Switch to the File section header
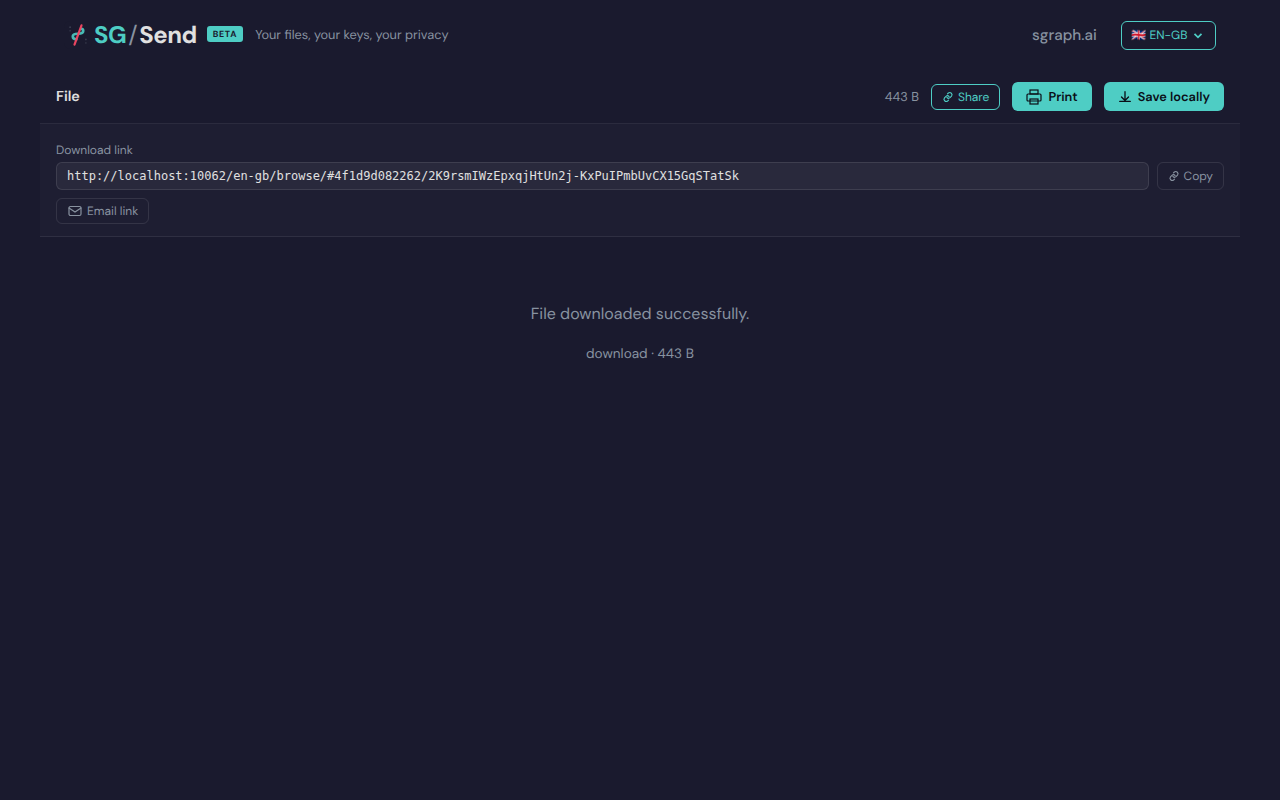The image size is (1280, 800). (67, 96)
